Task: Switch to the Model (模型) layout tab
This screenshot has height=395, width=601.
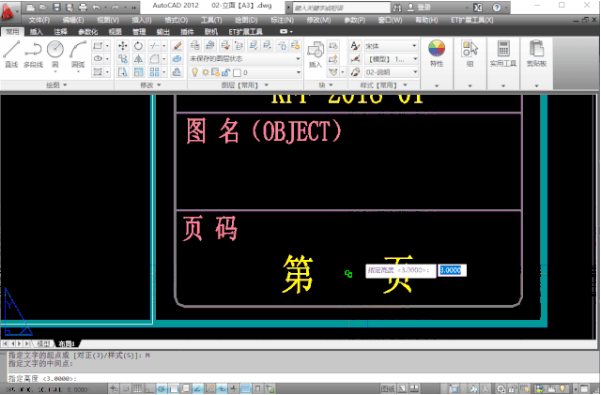Action: (x=43, y=344)
